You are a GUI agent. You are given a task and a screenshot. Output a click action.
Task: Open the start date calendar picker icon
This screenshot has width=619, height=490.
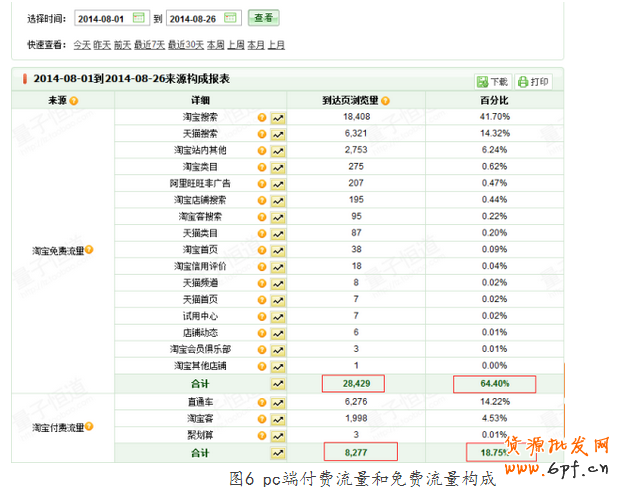(x=138, y=18)
